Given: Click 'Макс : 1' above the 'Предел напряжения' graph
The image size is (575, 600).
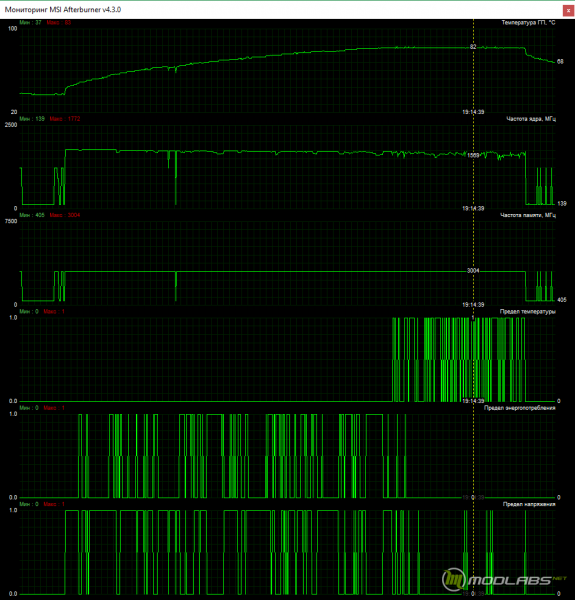Looking at the screenshot, I should tap(54, 504).
